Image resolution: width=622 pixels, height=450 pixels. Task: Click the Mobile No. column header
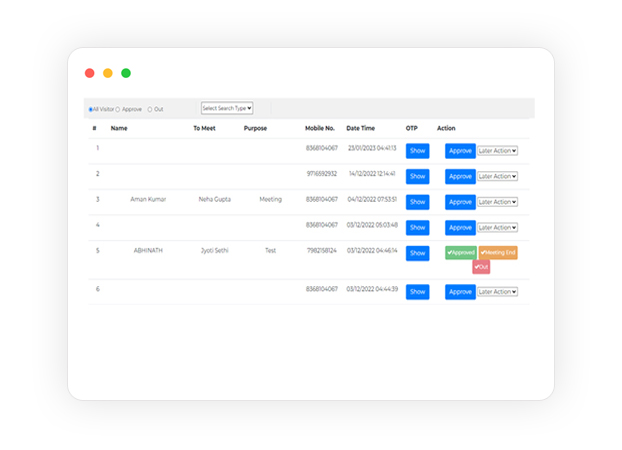coord(320,128)
